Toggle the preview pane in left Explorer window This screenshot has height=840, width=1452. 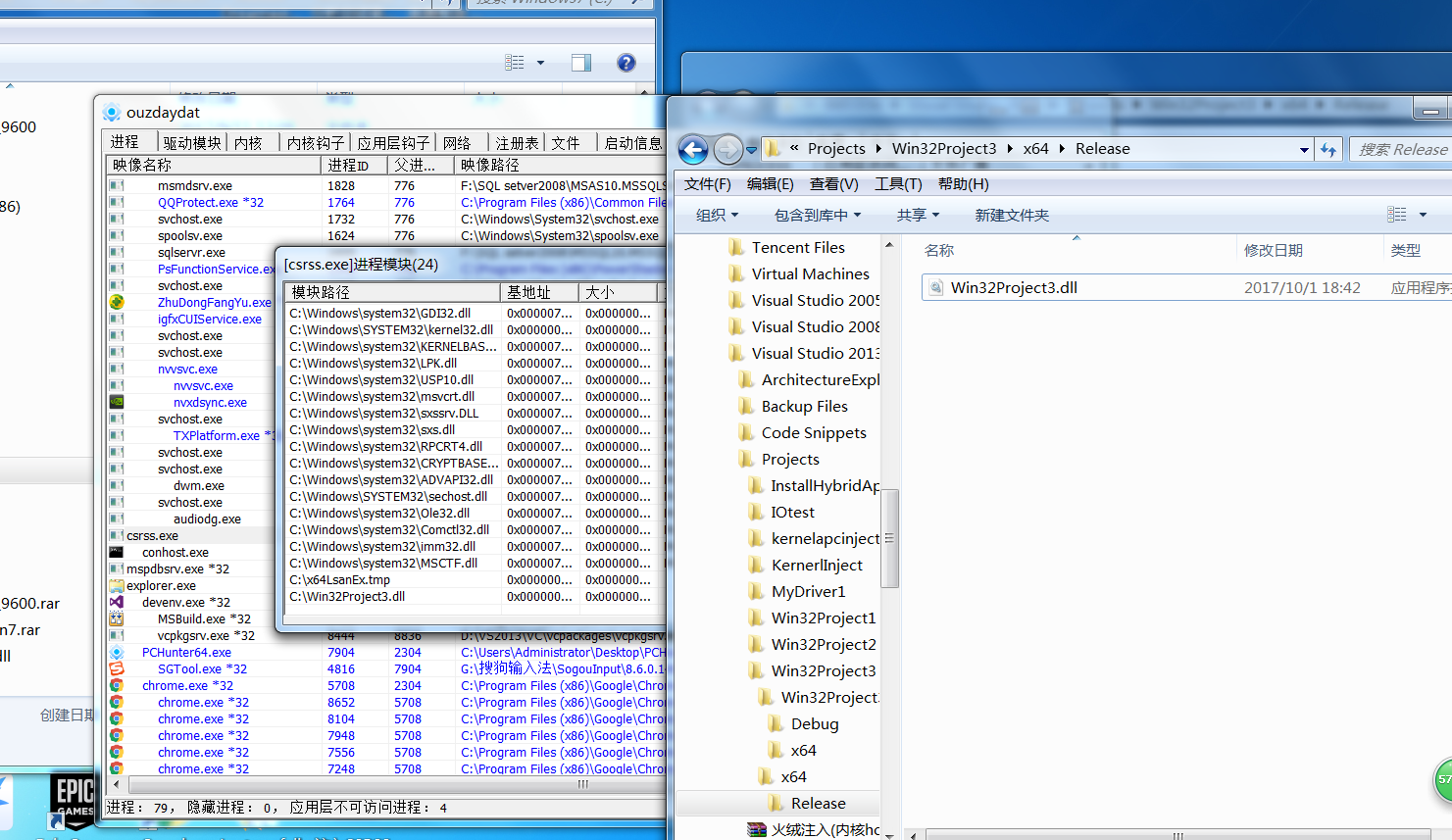pos(581,63)
